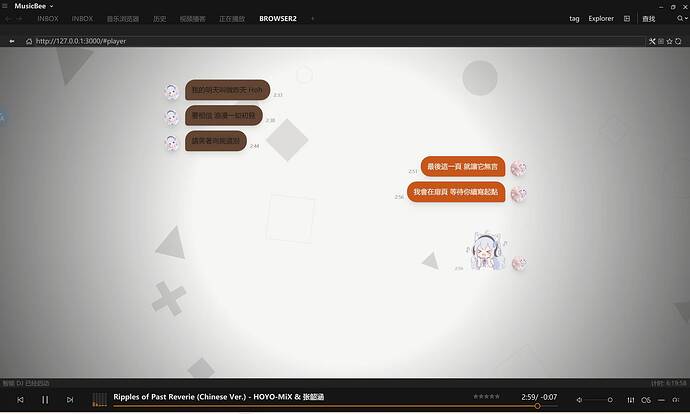The width and height of the screenshot is (690, 414).
Task: Select the BROWSER2 tab
Action: pos(278,19)
